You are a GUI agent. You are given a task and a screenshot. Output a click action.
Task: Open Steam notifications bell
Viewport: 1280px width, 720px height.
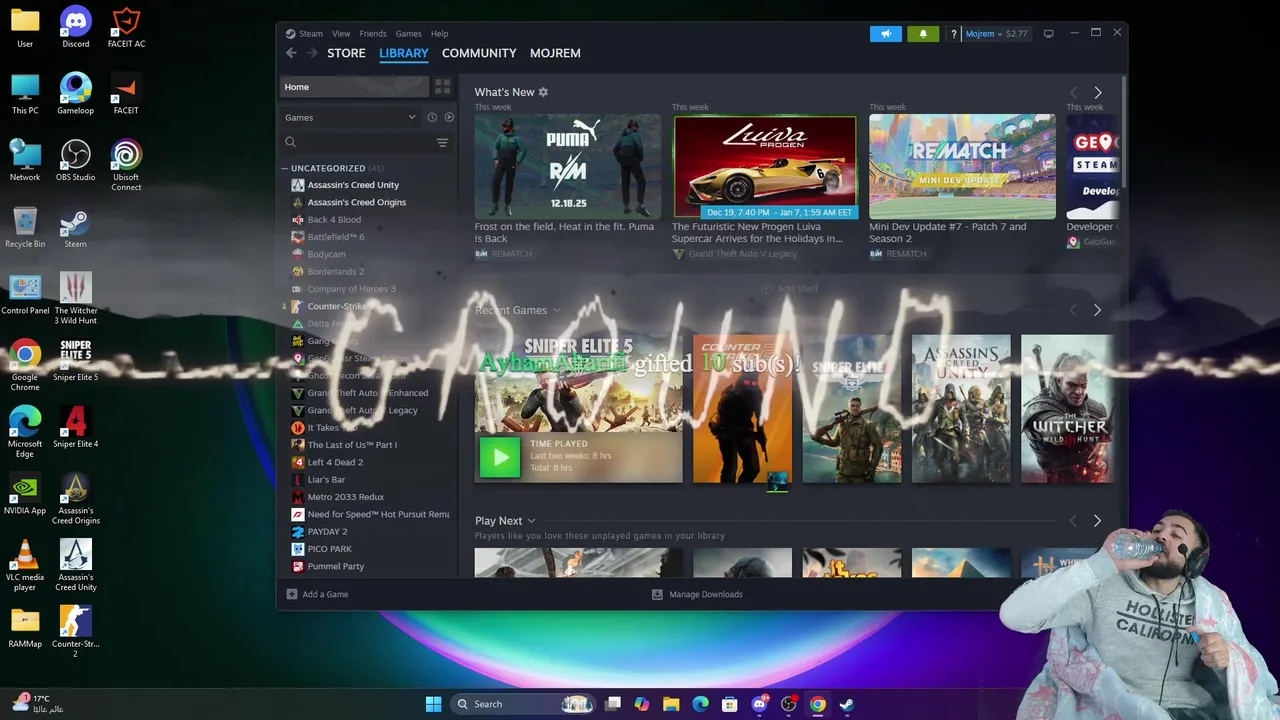pos(923,34)
